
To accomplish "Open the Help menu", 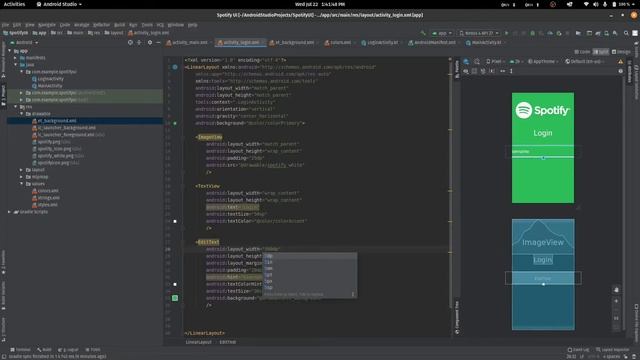I will pyautogui.click(x=193, y=25).
